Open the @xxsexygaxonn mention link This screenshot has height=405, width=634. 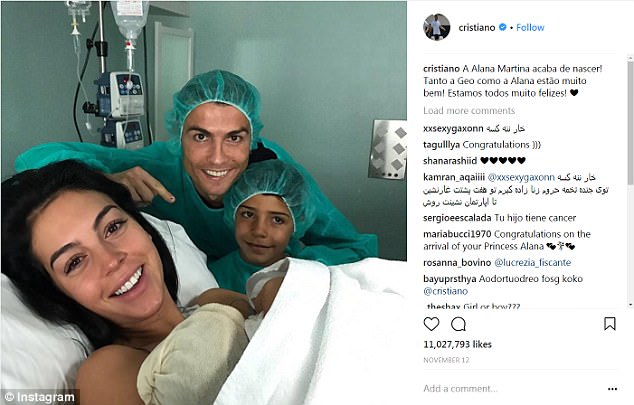(521, 177)
